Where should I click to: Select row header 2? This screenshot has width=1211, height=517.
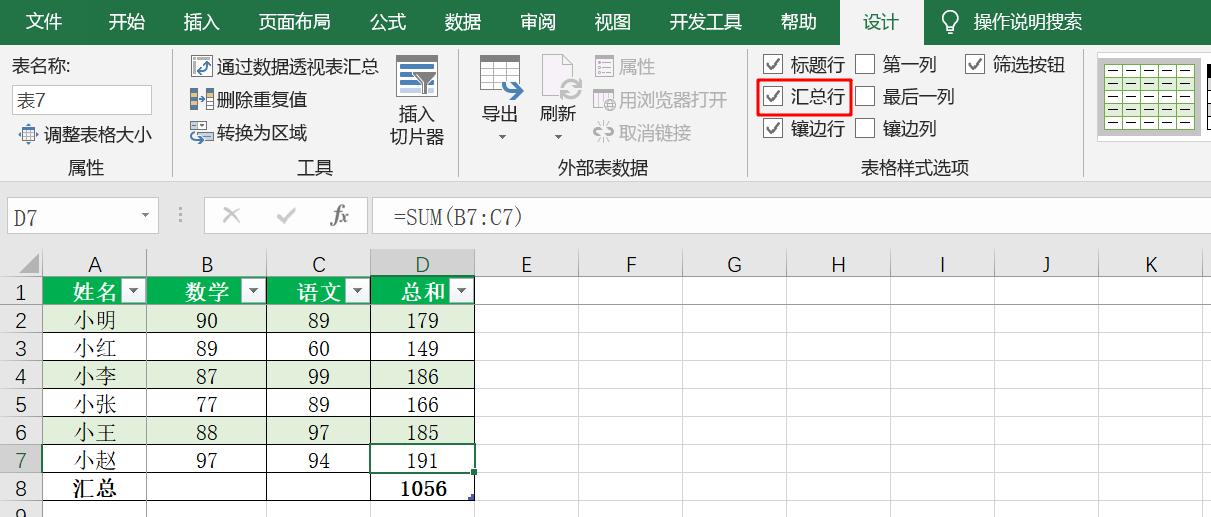(21, 320)
